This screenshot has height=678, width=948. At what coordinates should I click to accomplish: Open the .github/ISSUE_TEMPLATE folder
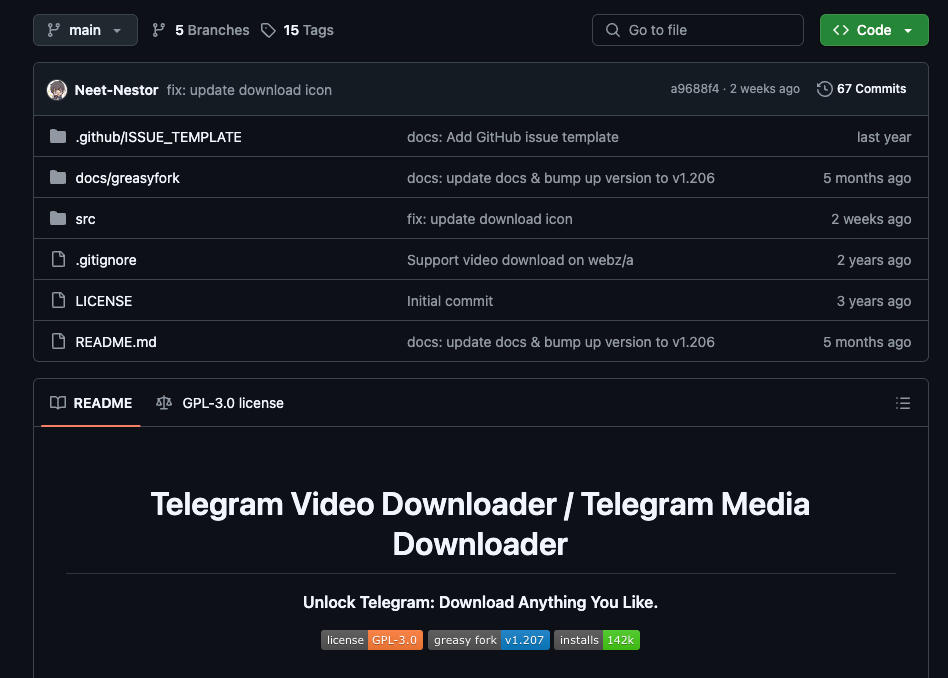pos(158,137)
